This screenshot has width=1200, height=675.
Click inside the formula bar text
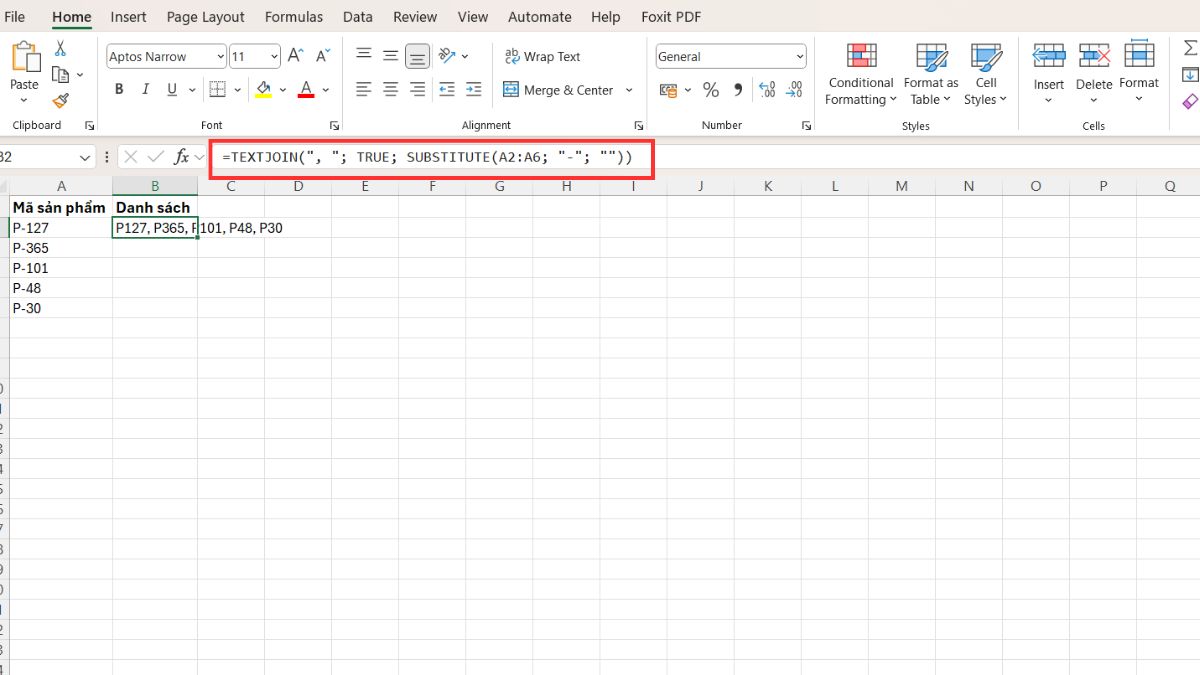(x=428, y=158)
